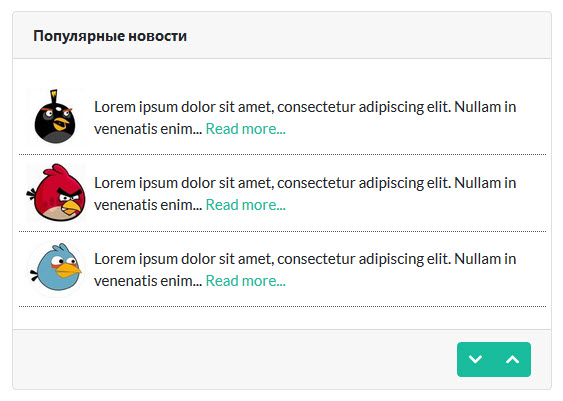Image resolution: width=563 pixels, height=401 pixels.
Task: Open Read more link beside red bird
Action: pyautogui.click(x=246, y=205)
